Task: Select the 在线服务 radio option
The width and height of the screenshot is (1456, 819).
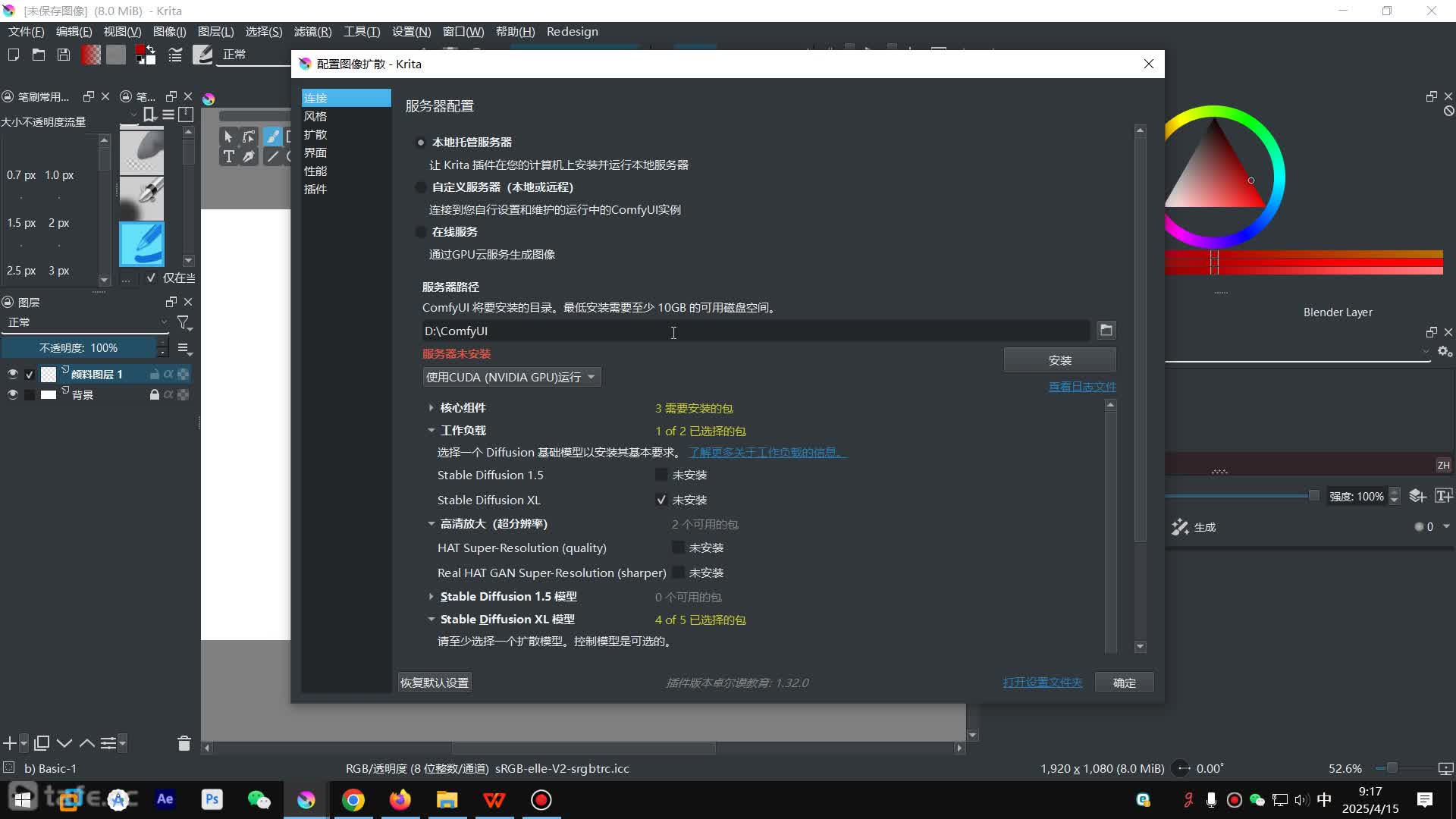Action: click(421, 232)
